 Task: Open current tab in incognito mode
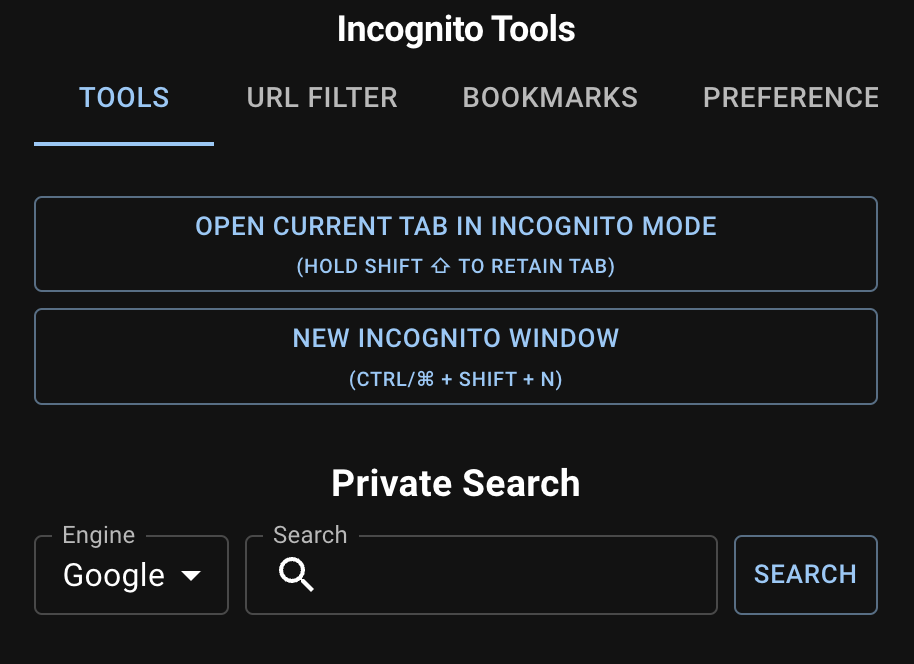click(x=456, y=243)
